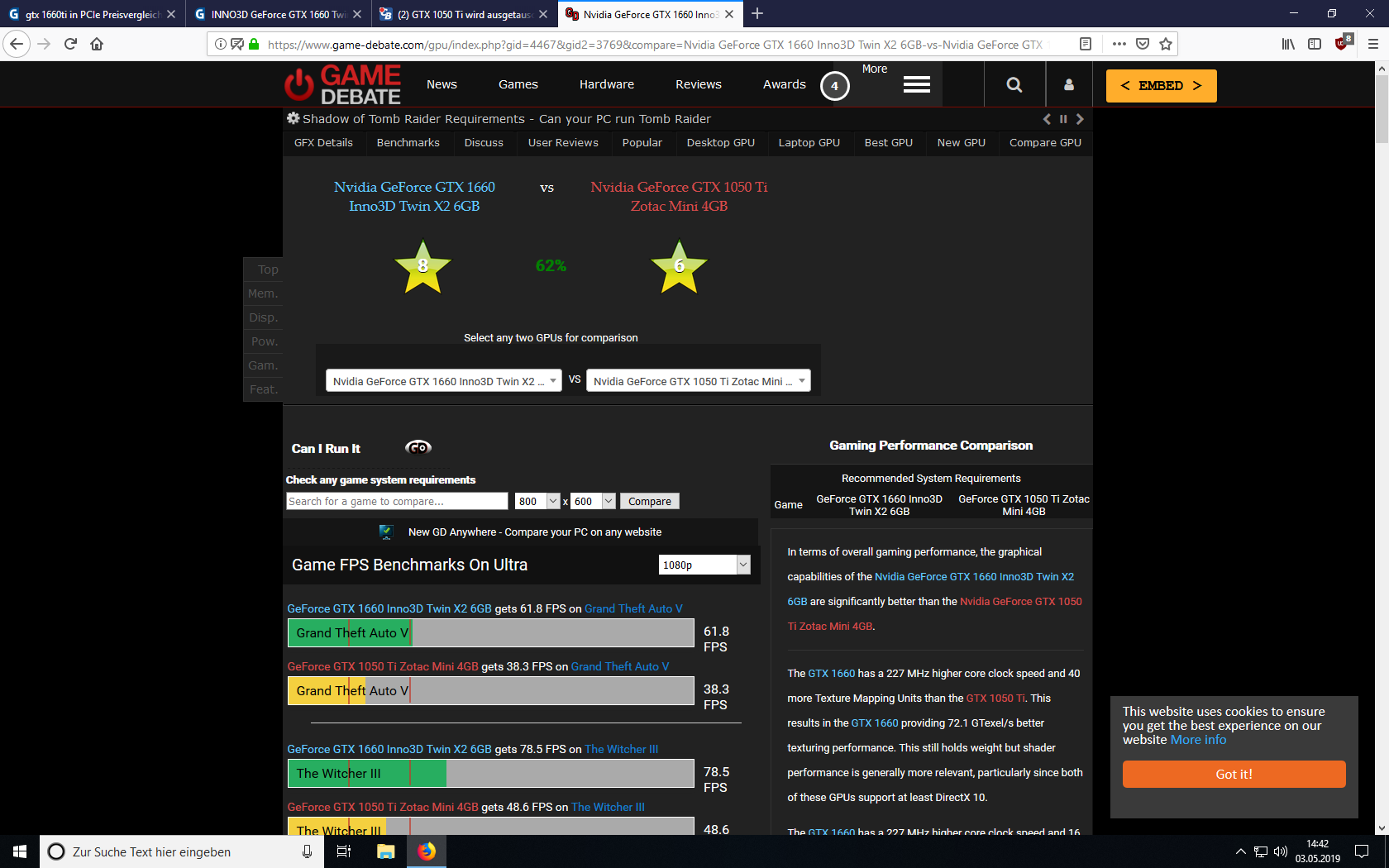Open the 1080p benchmark resolution dropdown
The width and height of the screenshot is (1389, 868).
704,565
